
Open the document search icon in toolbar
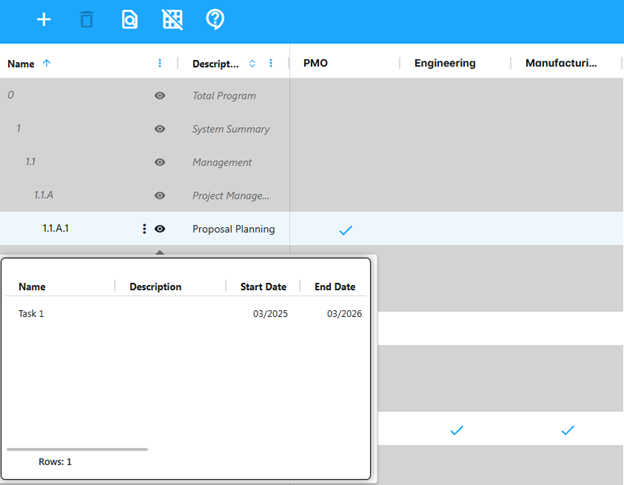click(x=129, y=19)
